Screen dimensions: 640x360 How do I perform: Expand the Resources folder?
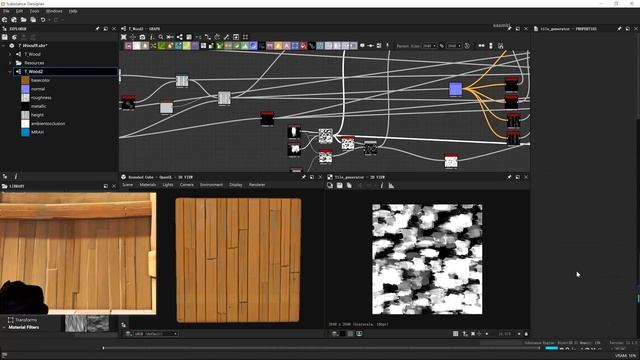tap(10, 63)
